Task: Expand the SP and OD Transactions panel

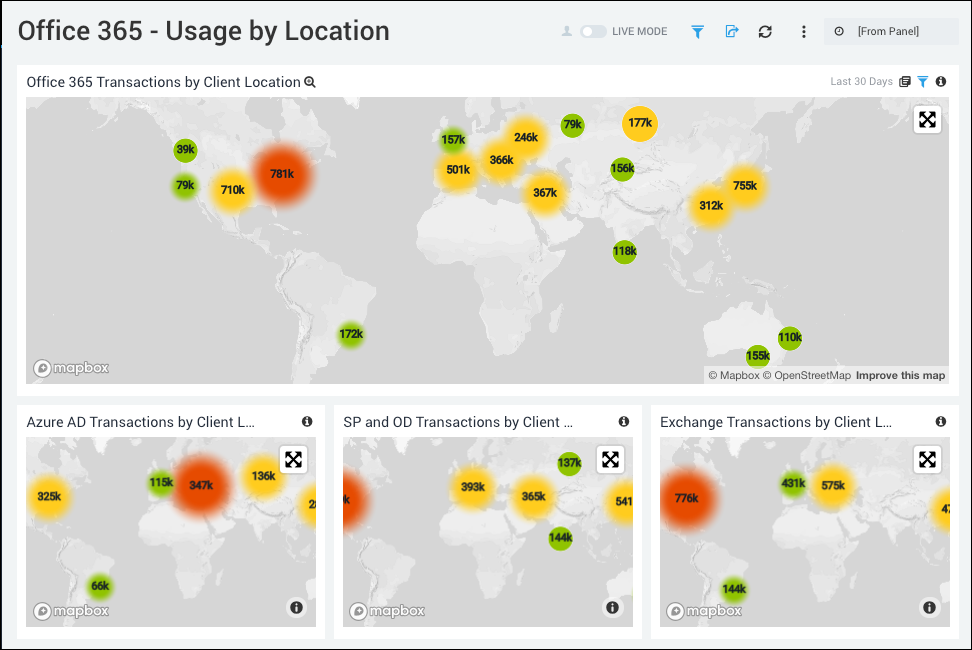Action: point(611,459)
